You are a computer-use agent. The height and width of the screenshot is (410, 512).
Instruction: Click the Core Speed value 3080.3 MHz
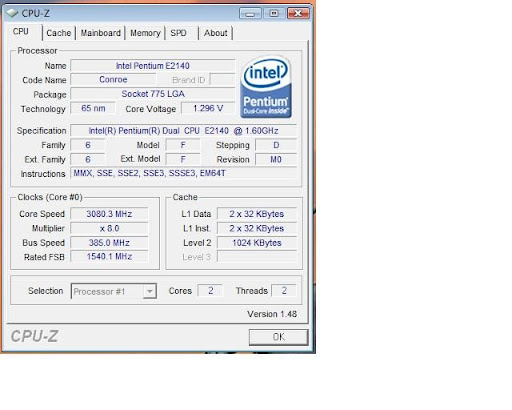(x=109, y=214)
